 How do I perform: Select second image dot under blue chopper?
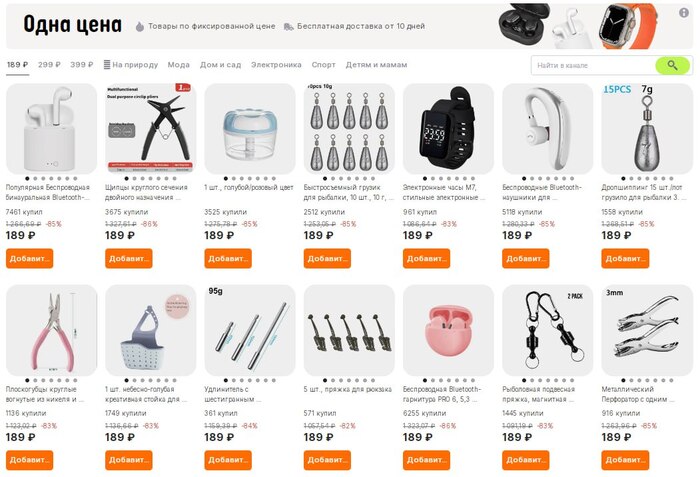click(234, 179)
